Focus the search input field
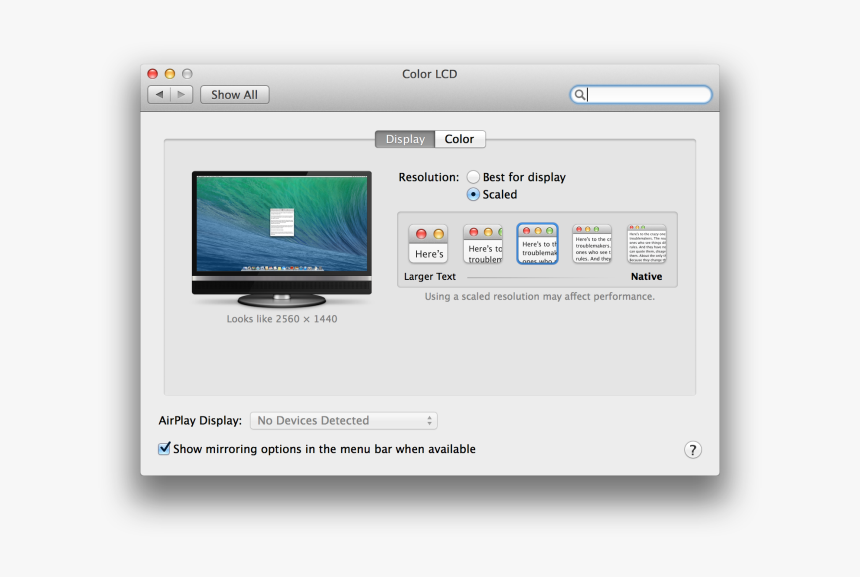The height and width of the screenshot is (577, 860). tap(640, 94)
